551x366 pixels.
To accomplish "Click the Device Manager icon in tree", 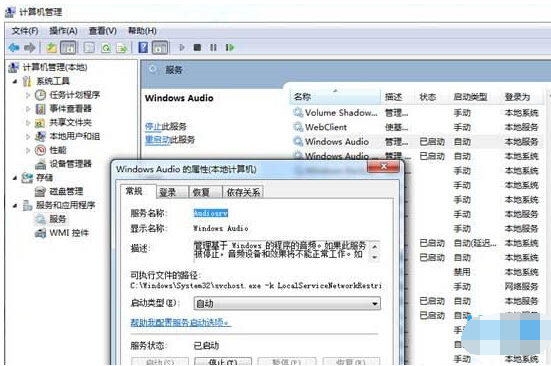I will click(x=40, y=164).
